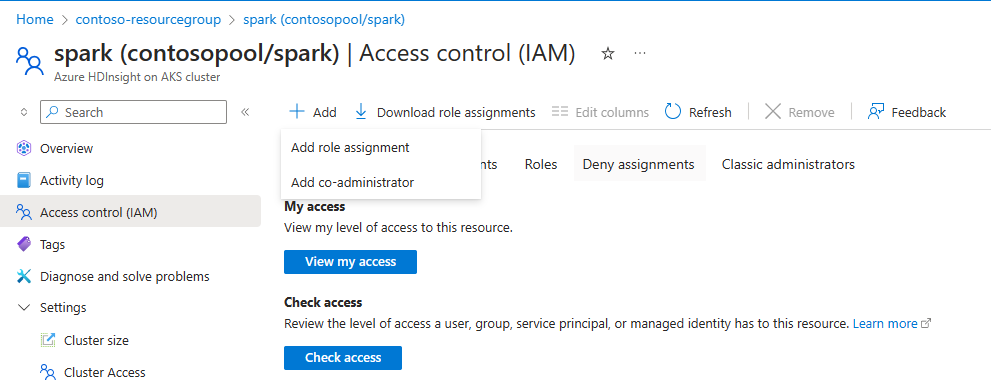This screenshot has height=388, width=991.
Task: Switch to the Classic administrators tab
Action: [x=788, y=164]
